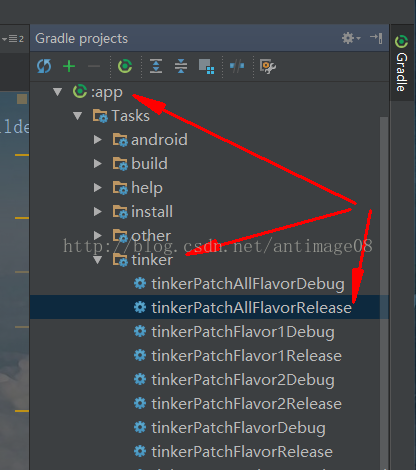Image resolution: width=416 pixels, height=470 pixels.
Task: Expand the build task group
Action: (x=97, y=164)
